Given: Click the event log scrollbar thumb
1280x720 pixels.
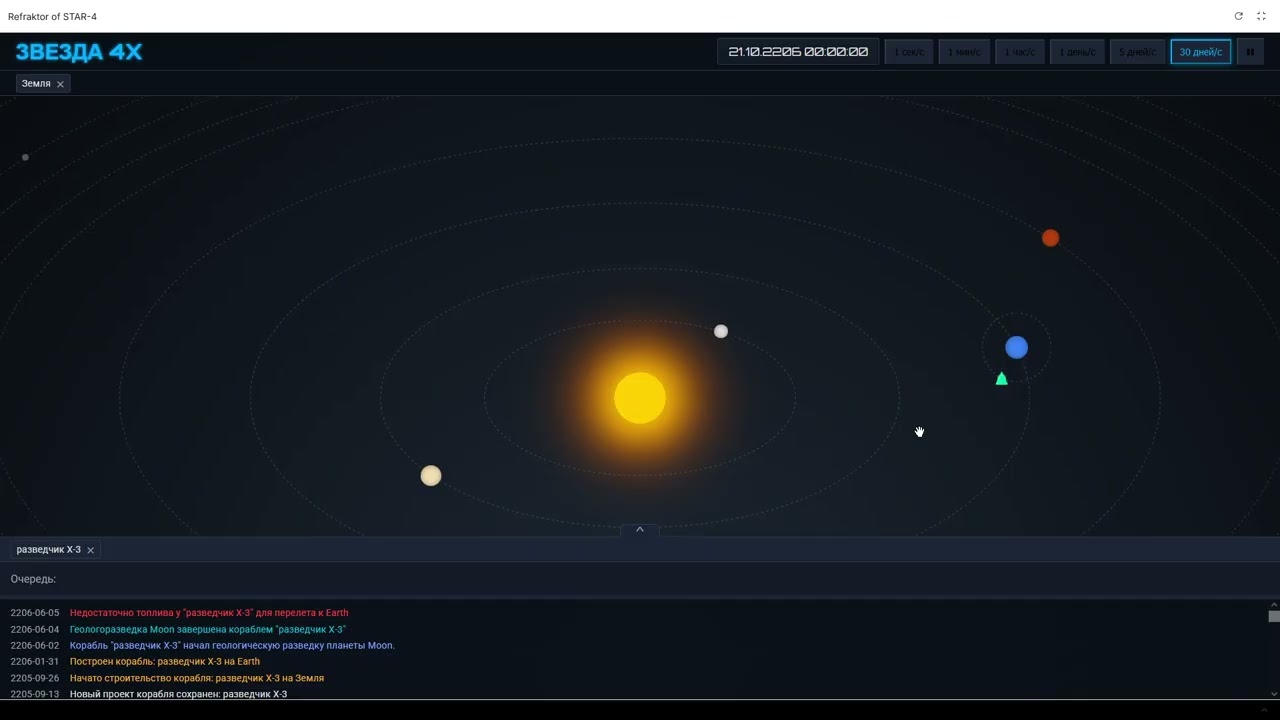Looking at the screenshot, I should (x=1274, y=616).
